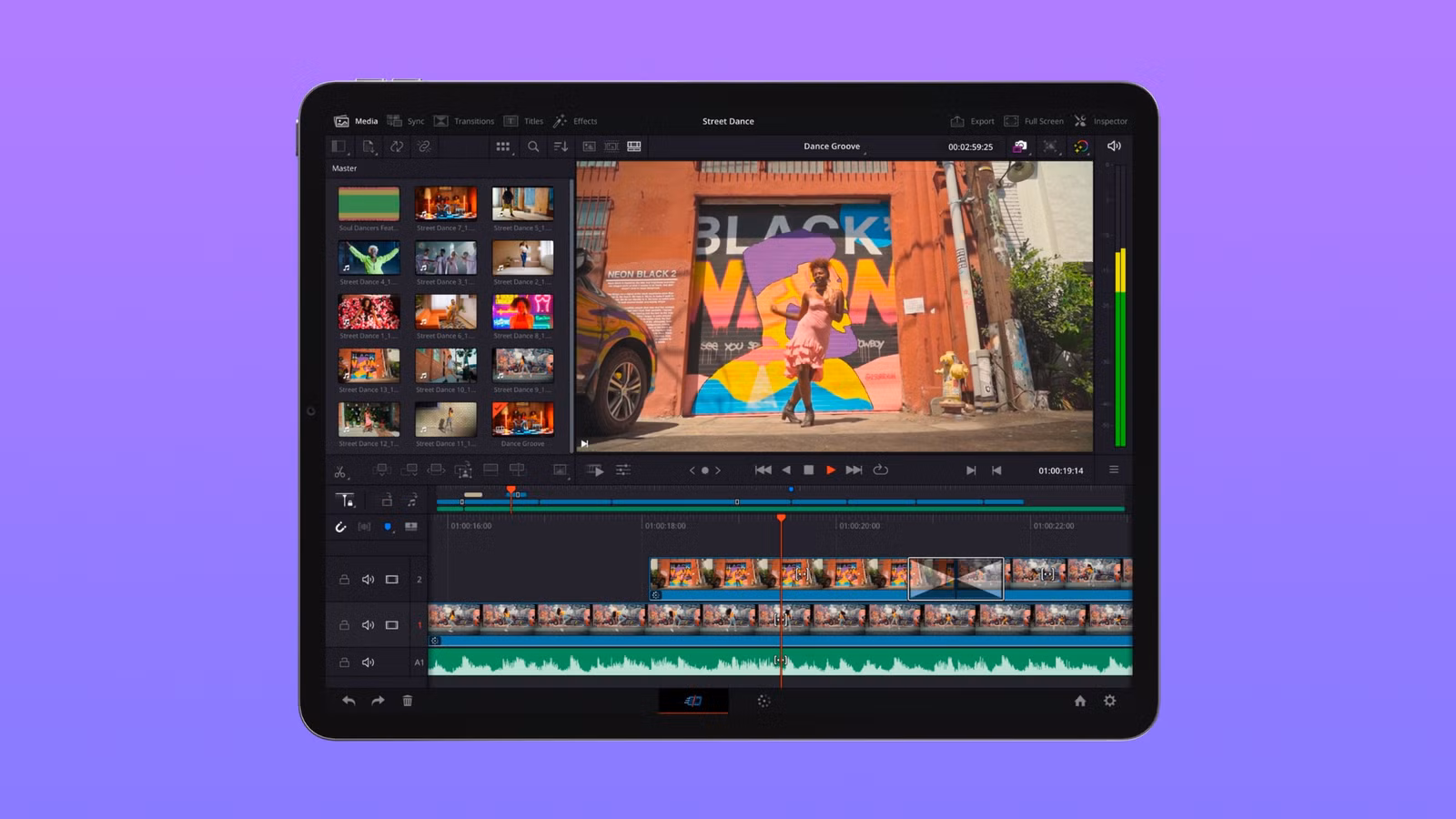
Task: Select the scissors split clip tool
Action: coord(339,470)
